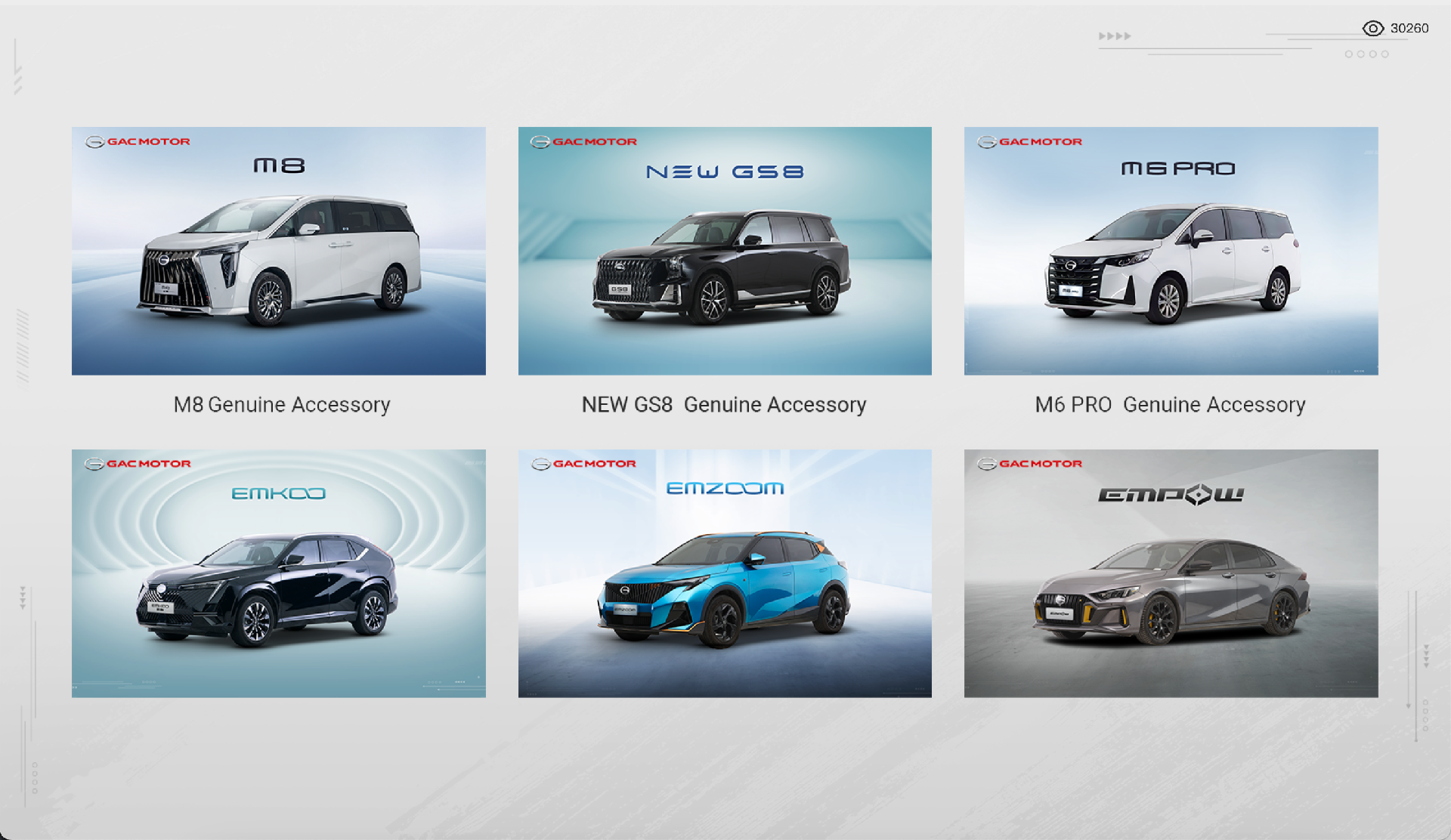Click the M8 Genuine Accessory link

[282, 405]
